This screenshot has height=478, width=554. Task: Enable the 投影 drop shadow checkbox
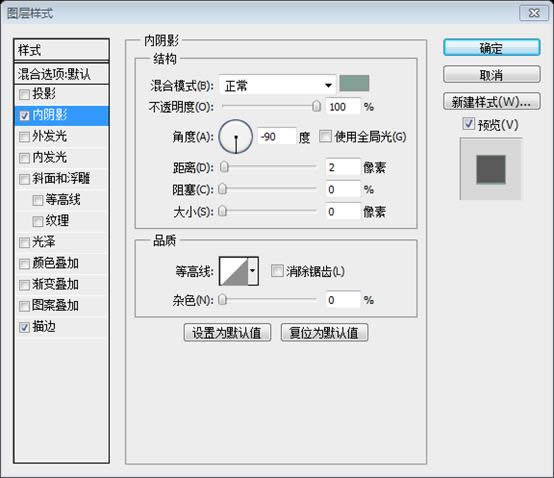pyautogui.click(x=24, y=94)
